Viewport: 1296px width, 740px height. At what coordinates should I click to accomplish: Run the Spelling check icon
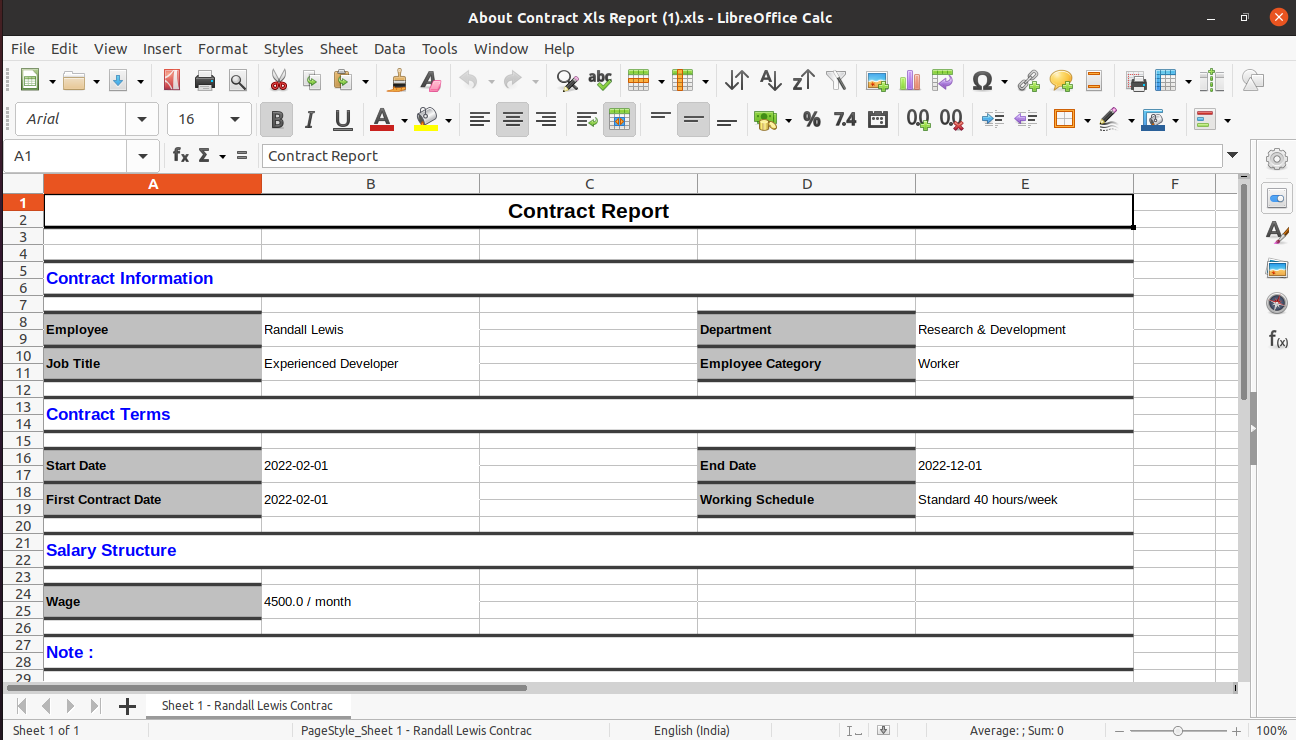point(600,80)
